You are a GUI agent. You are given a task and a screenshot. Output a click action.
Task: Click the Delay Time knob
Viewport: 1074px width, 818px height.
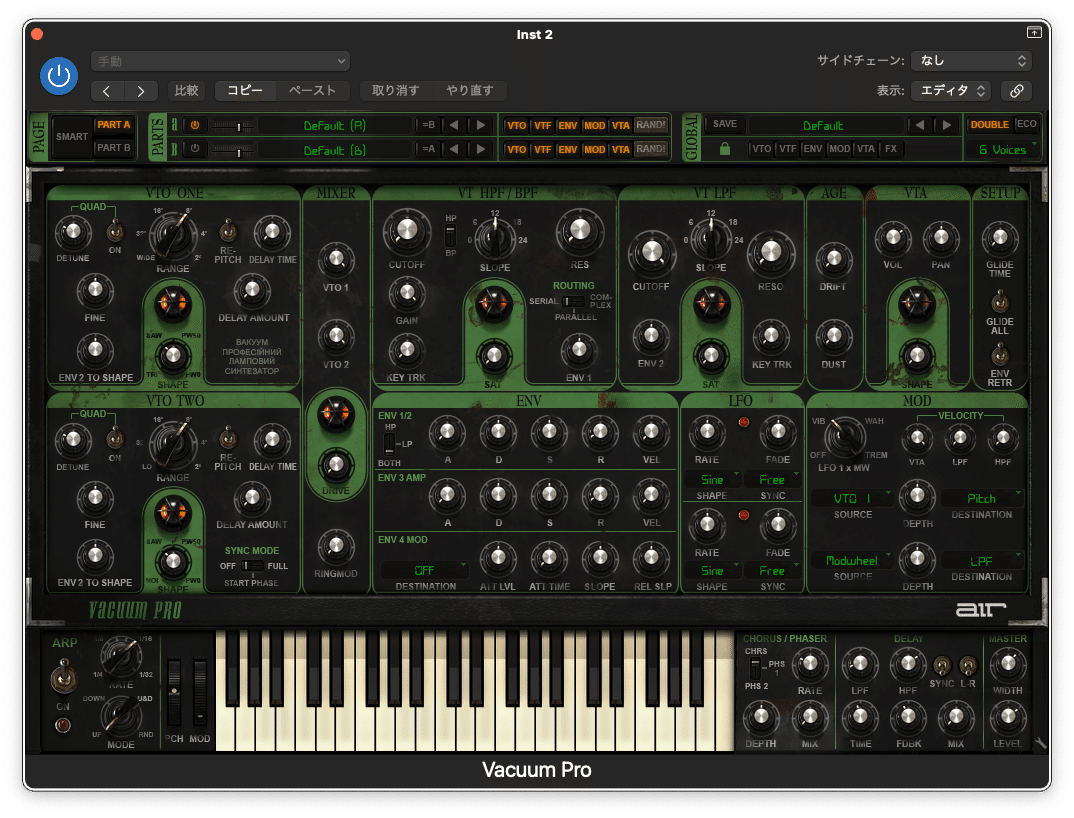click(860, 717)
